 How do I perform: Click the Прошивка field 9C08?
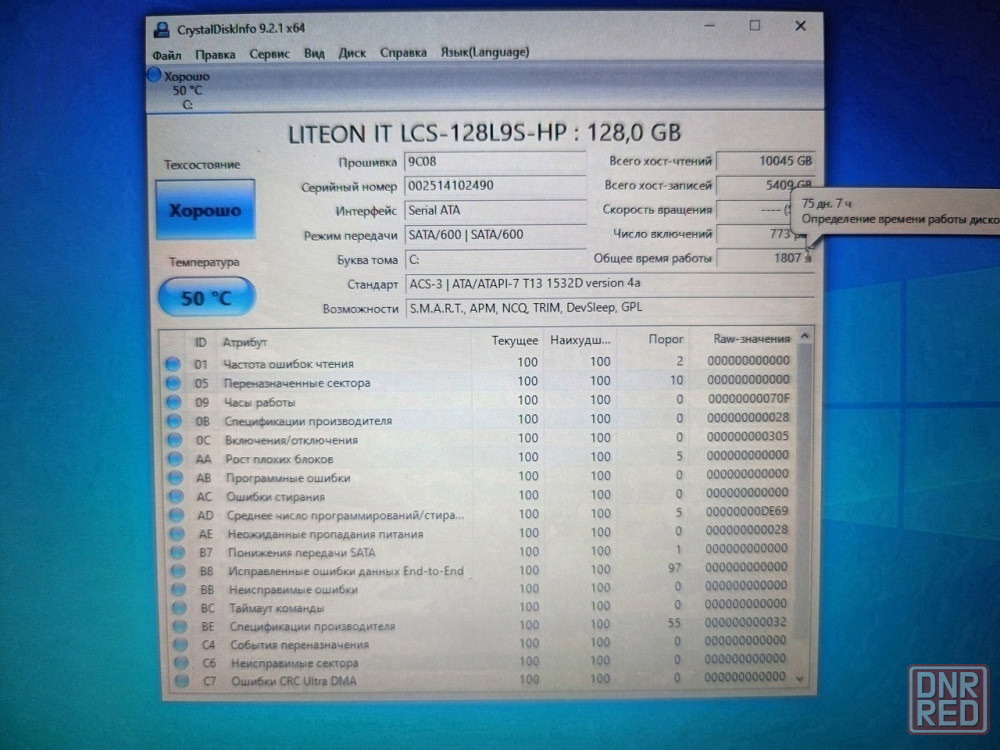pos(494,162)
